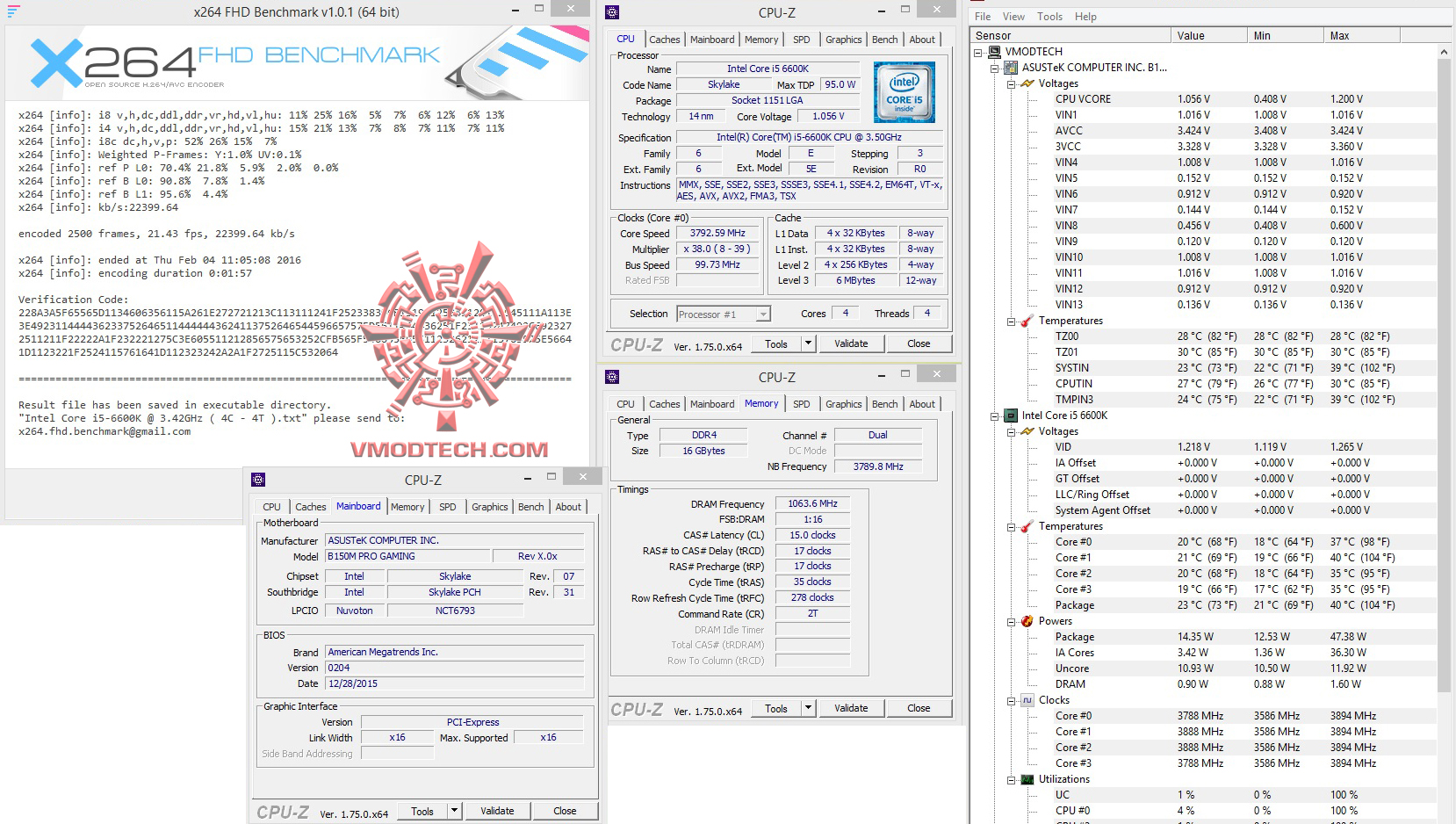Collapse the Temperatures group under Intel Core i5 6600K
This screenshot has width=1456, height=824.
click(1011, 527)
